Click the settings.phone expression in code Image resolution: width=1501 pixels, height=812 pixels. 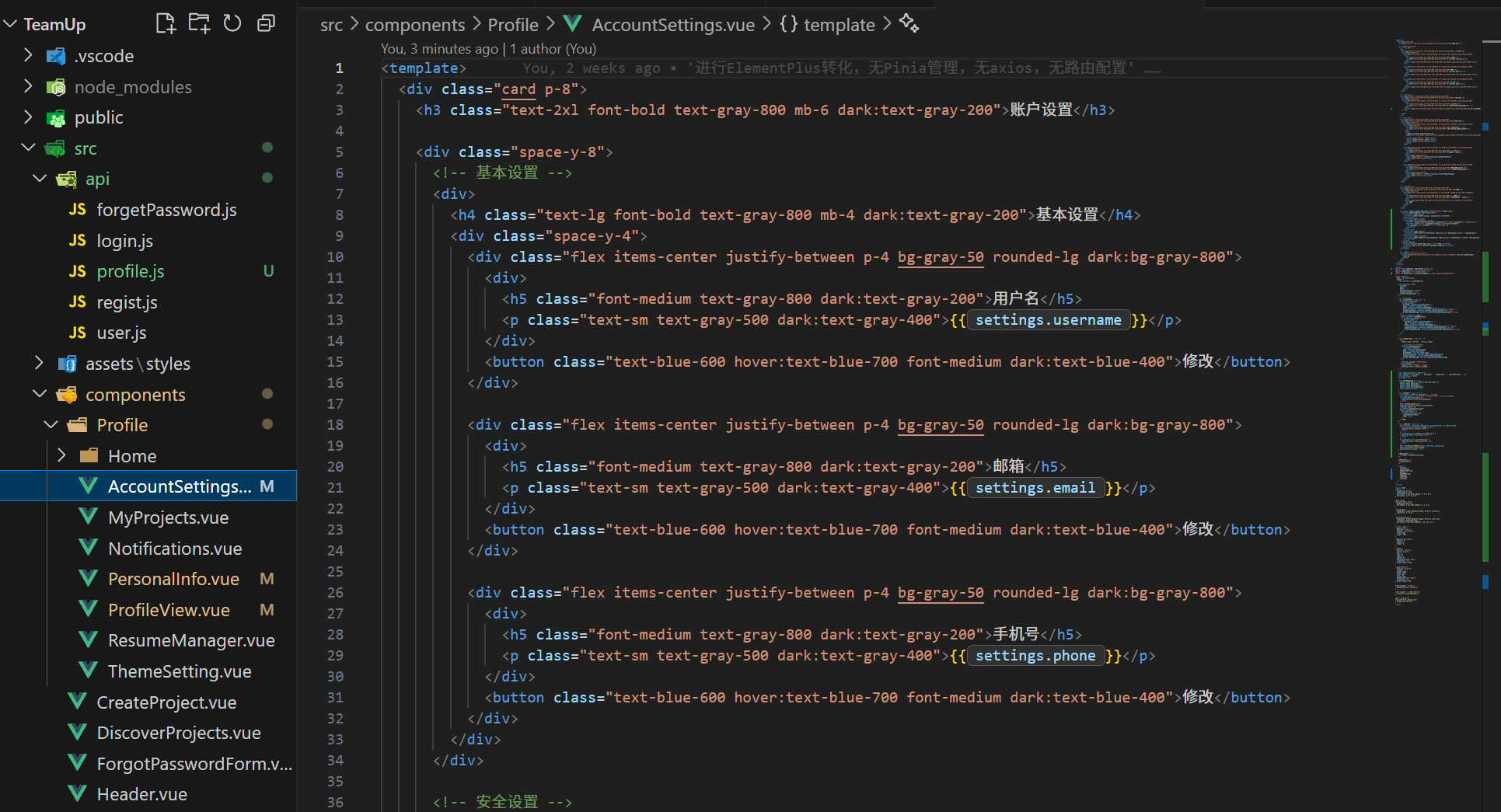(1035, 656)
